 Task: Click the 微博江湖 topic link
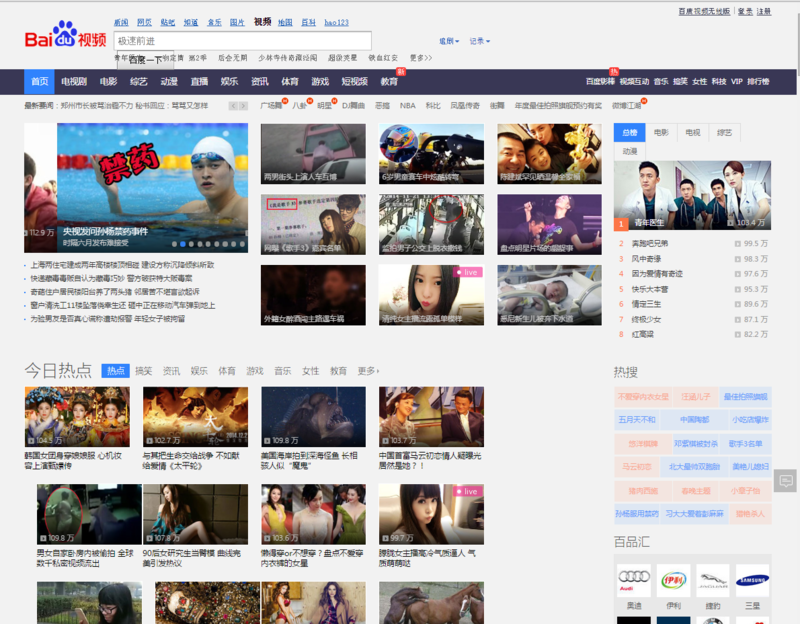pos(626,106)
